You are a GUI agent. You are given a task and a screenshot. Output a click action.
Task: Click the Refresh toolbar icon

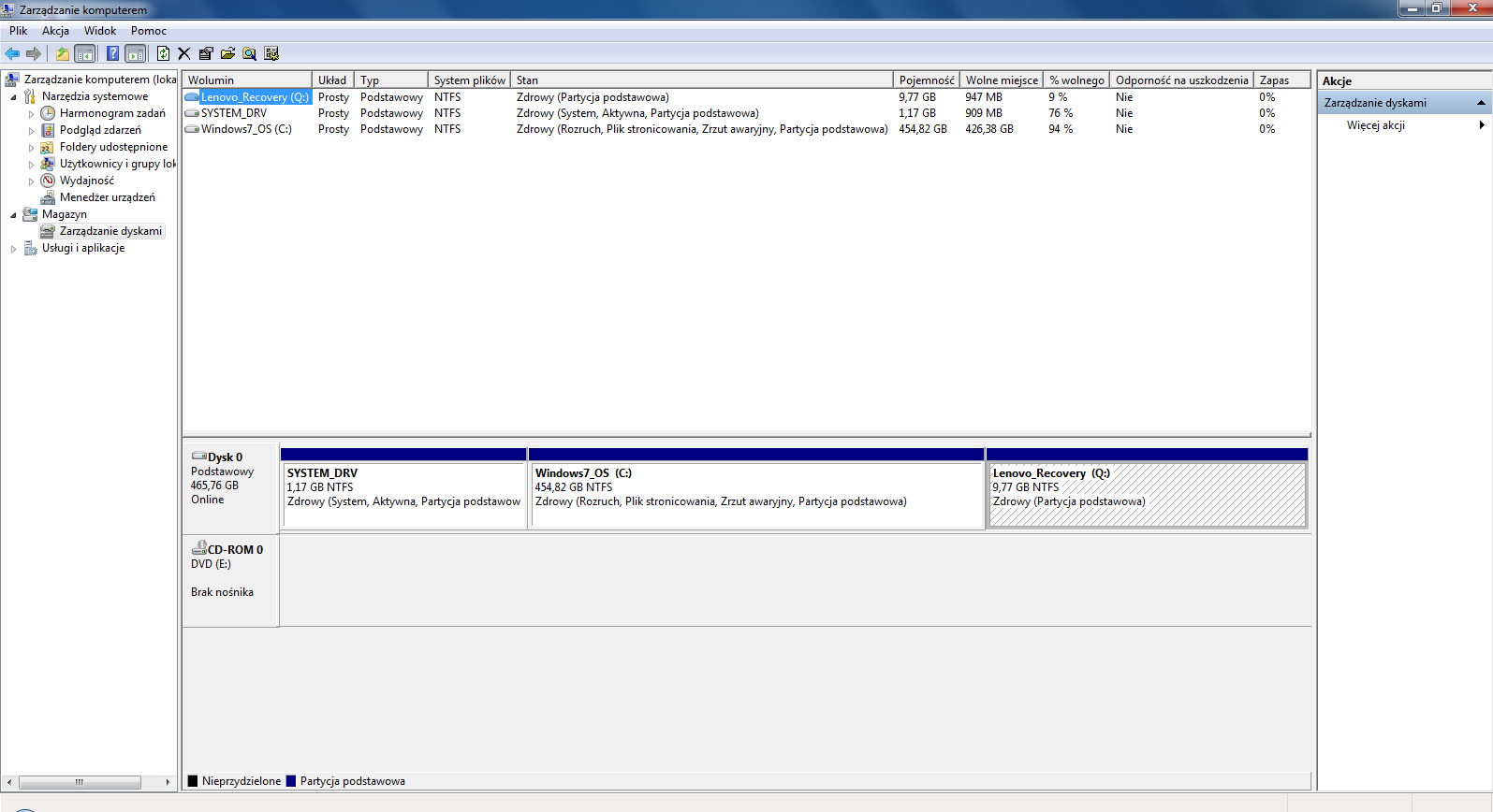(x=163, y=54)
